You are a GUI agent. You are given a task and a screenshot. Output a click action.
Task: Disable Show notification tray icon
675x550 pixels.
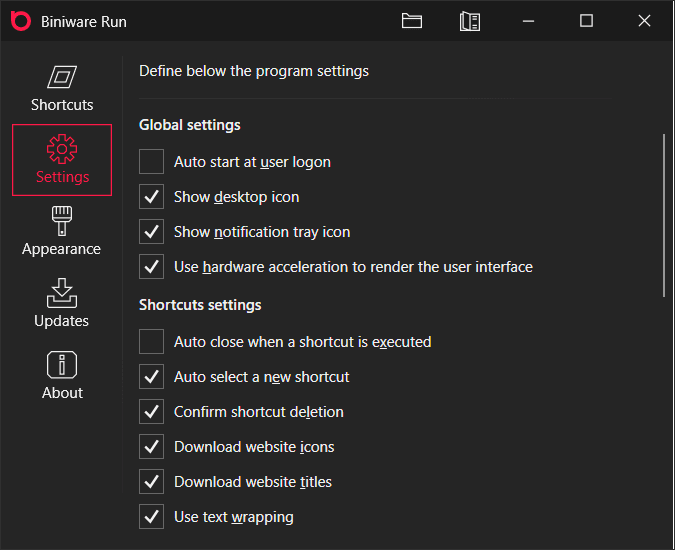point(152,232)
